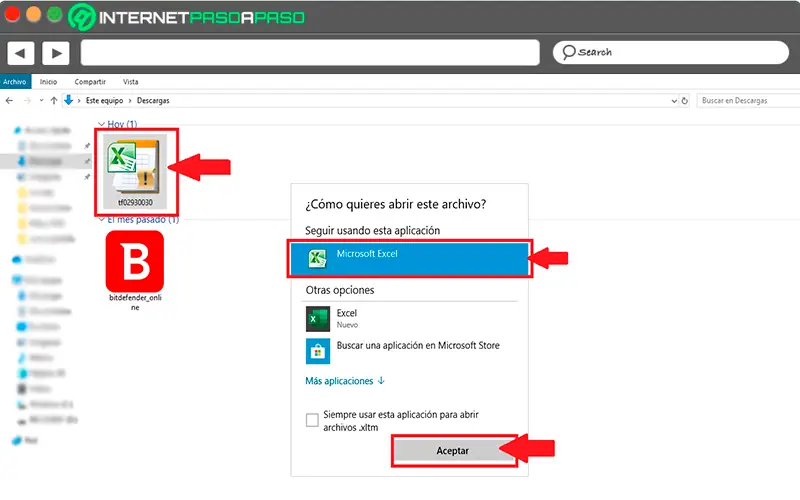The height and width of the screenshot is (500, 800).
Task: Expand Más aplicaciones list
Action: click(345, 381)
